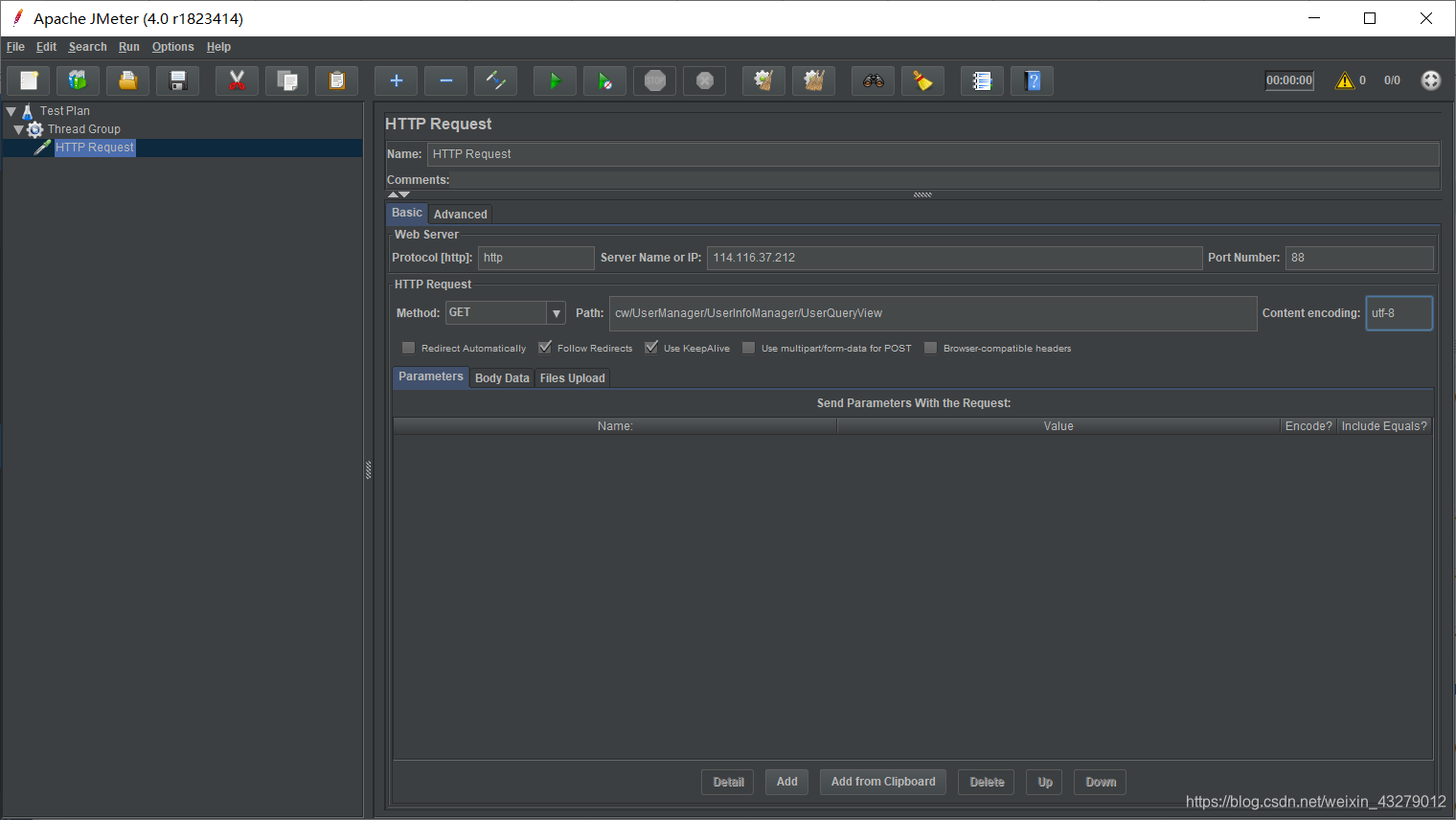Click the Value column header
Screen dimensions: 1456x820
[1058, 426]
